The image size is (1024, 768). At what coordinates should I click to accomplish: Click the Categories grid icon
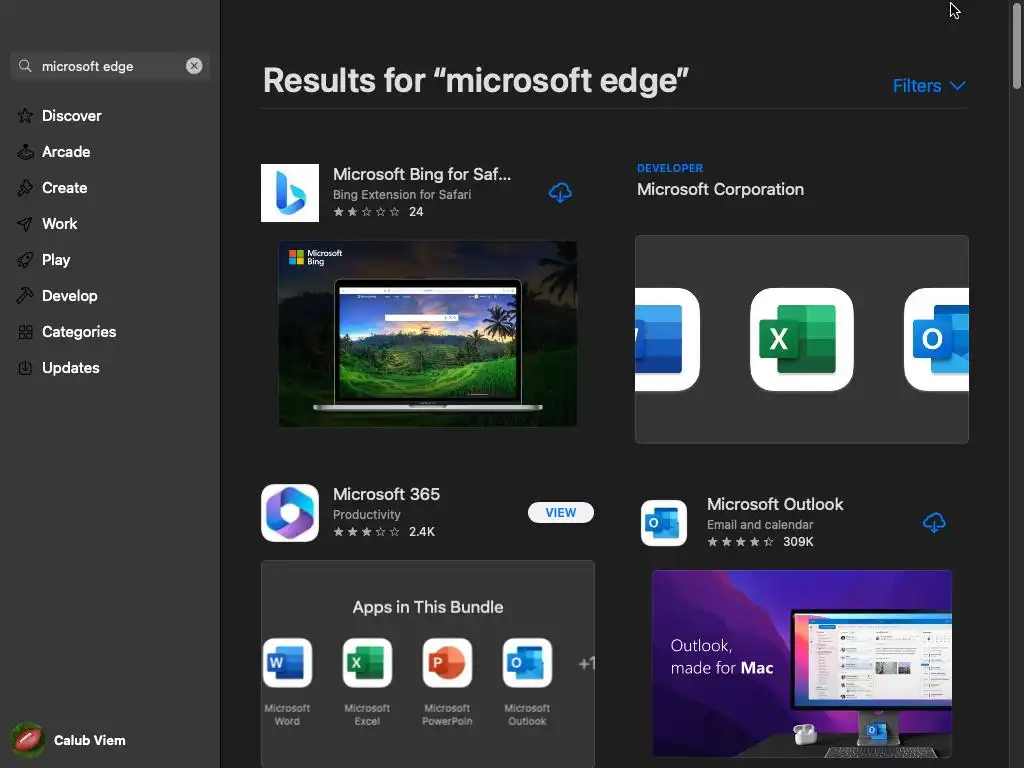tap(25, 332)
